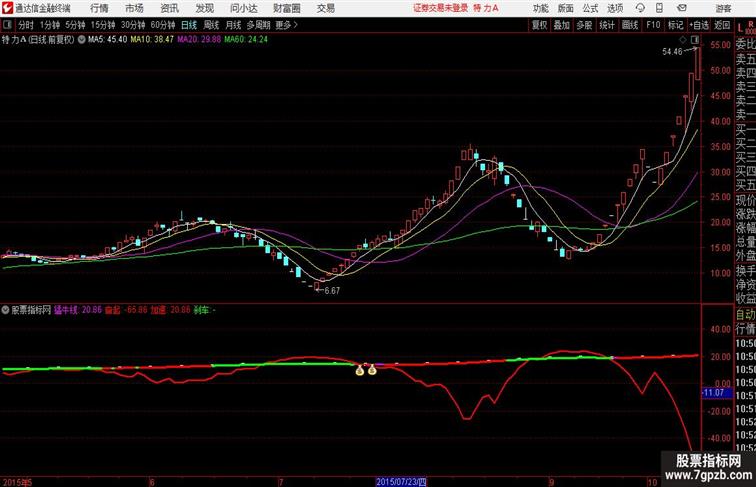Open the 资讯 menu

coord(169,8)
